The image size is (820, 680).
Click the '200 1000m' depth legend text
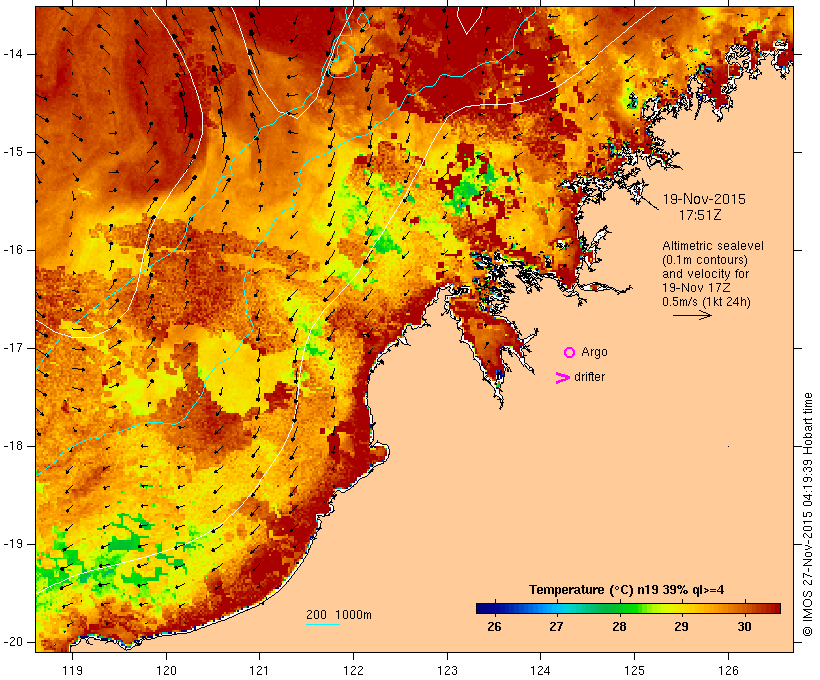point(339,615)
